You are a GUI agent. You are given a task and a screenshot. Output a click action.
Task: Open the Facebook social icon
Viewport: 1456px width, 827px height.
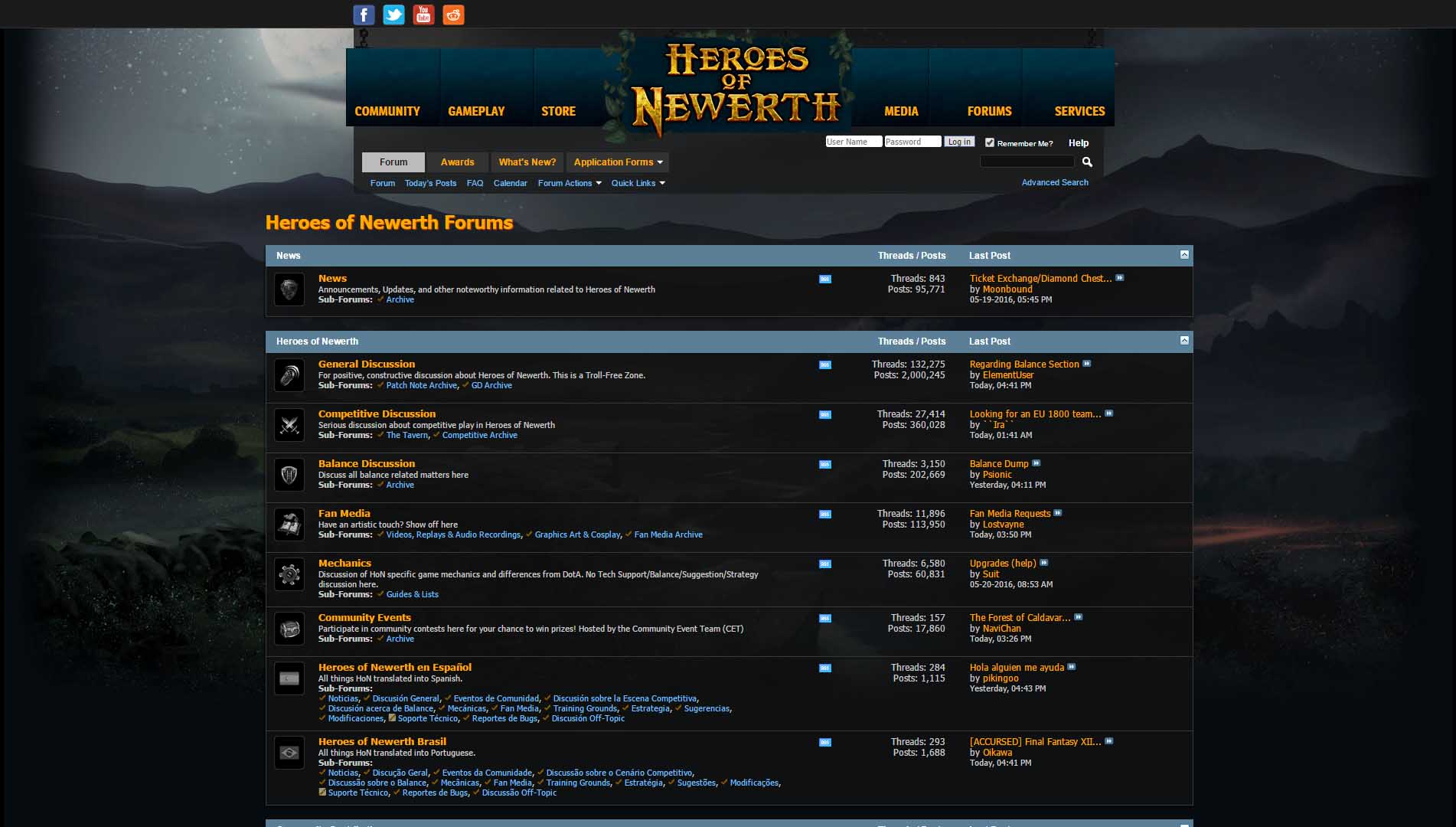point(364,15)
